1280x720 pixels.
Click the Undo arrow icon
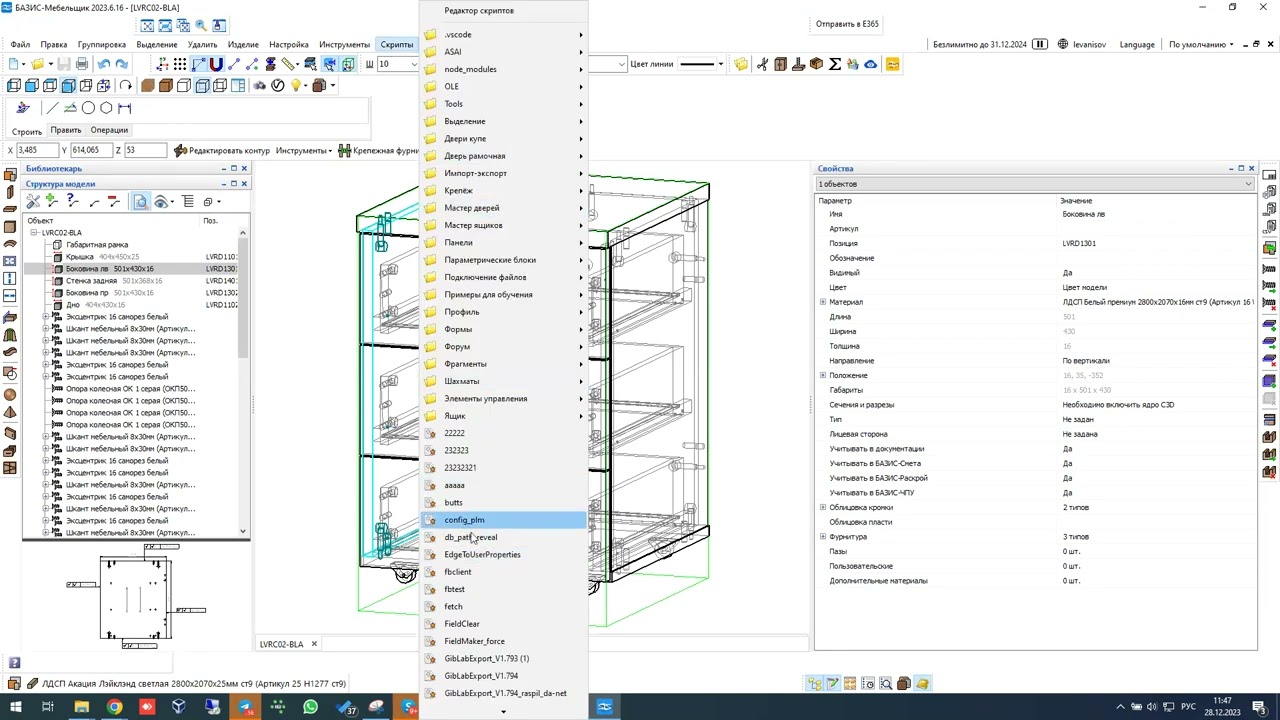tap(104, 64)
